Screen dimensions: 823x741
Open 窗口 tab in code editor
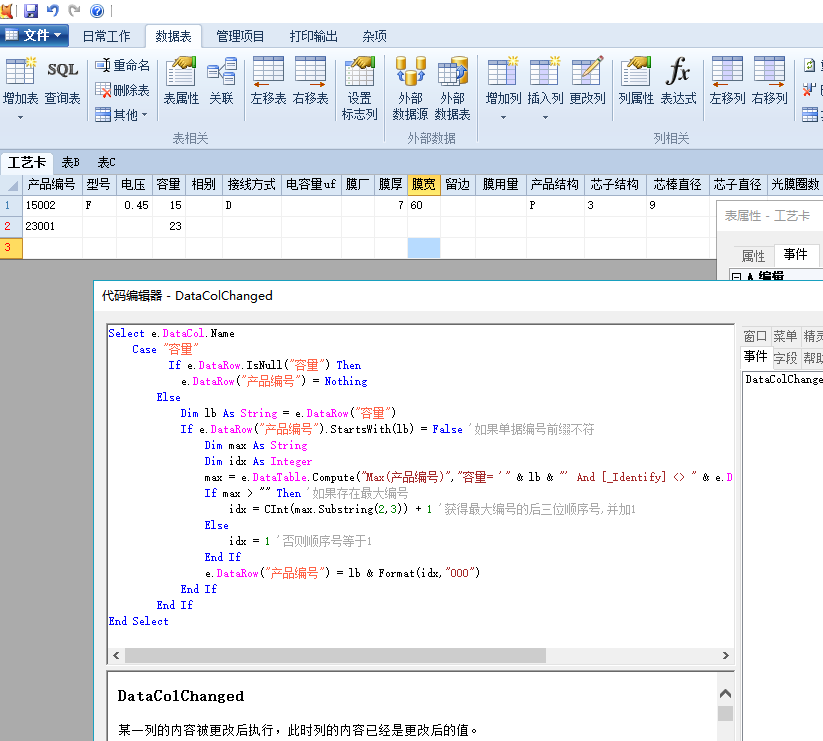tap(756, 336)
